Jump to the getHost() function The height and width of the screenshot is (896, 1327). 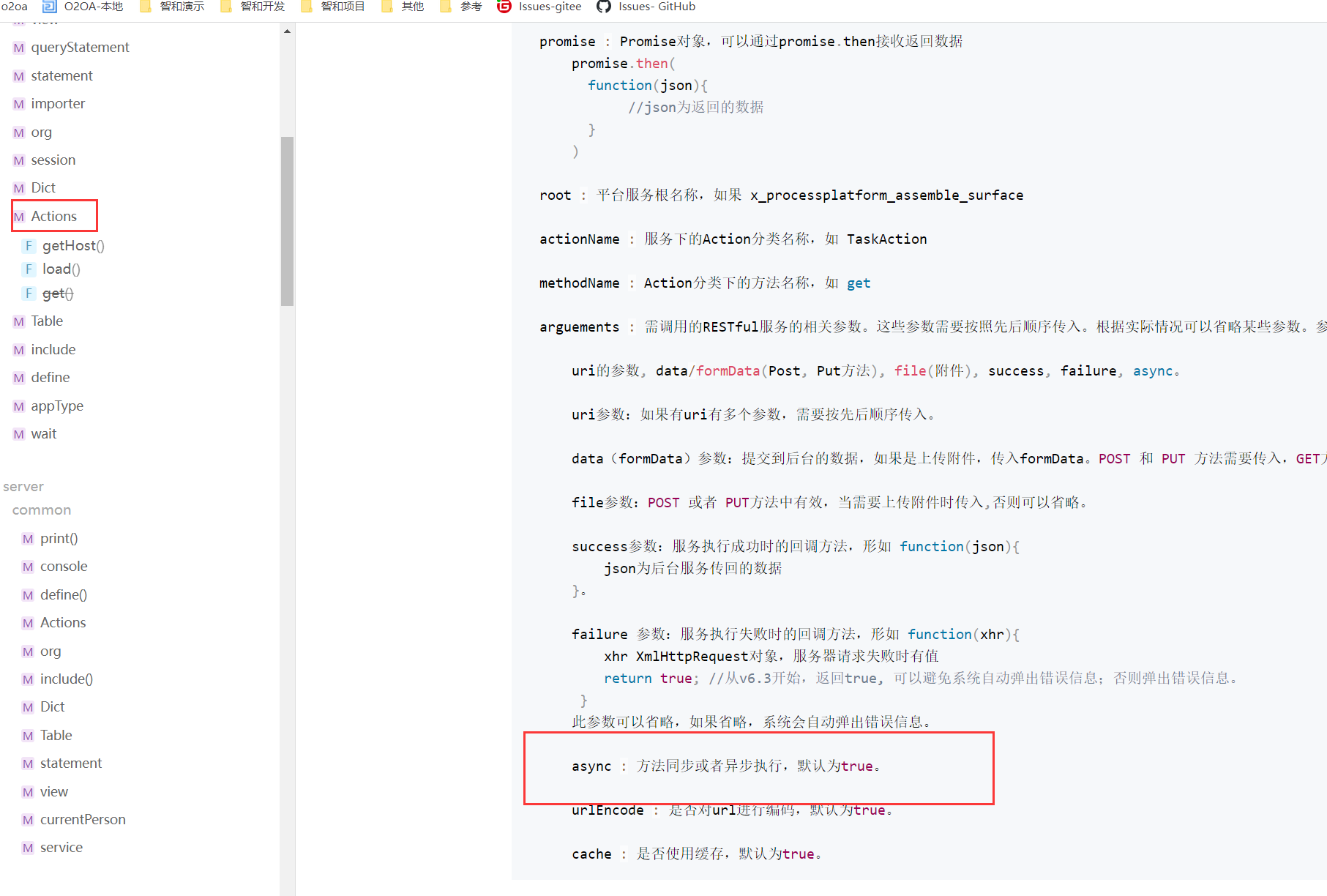point(73,246)
